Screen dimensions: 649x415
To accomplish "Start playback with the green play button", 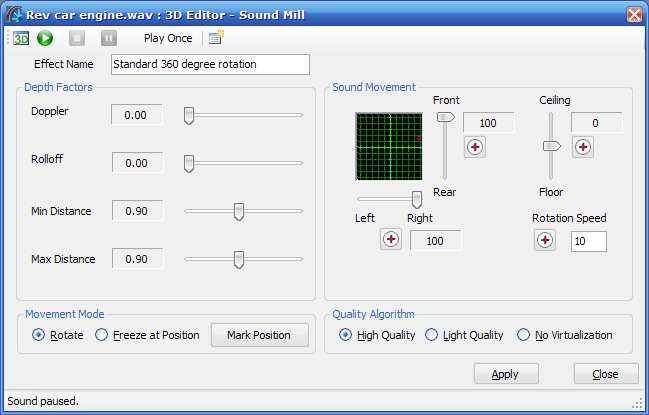I will pos(45,38).
